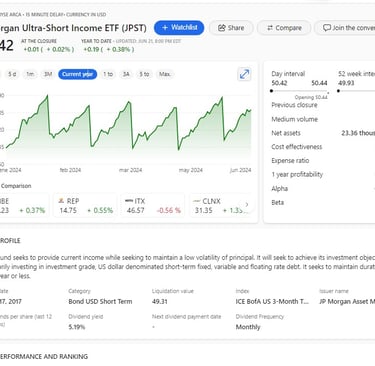Click the Expense ratio label
375x366 pixels.
tap(290, 161)
